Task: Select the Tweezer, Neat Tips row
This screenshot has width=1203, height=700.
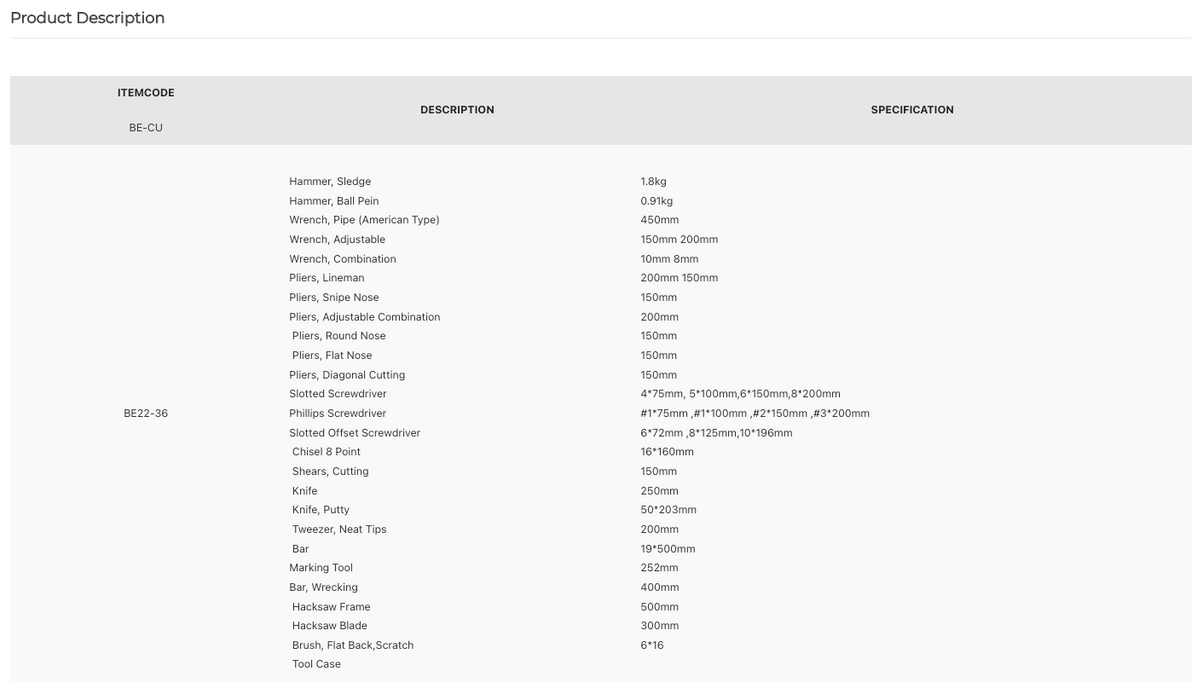Action: 339,529
